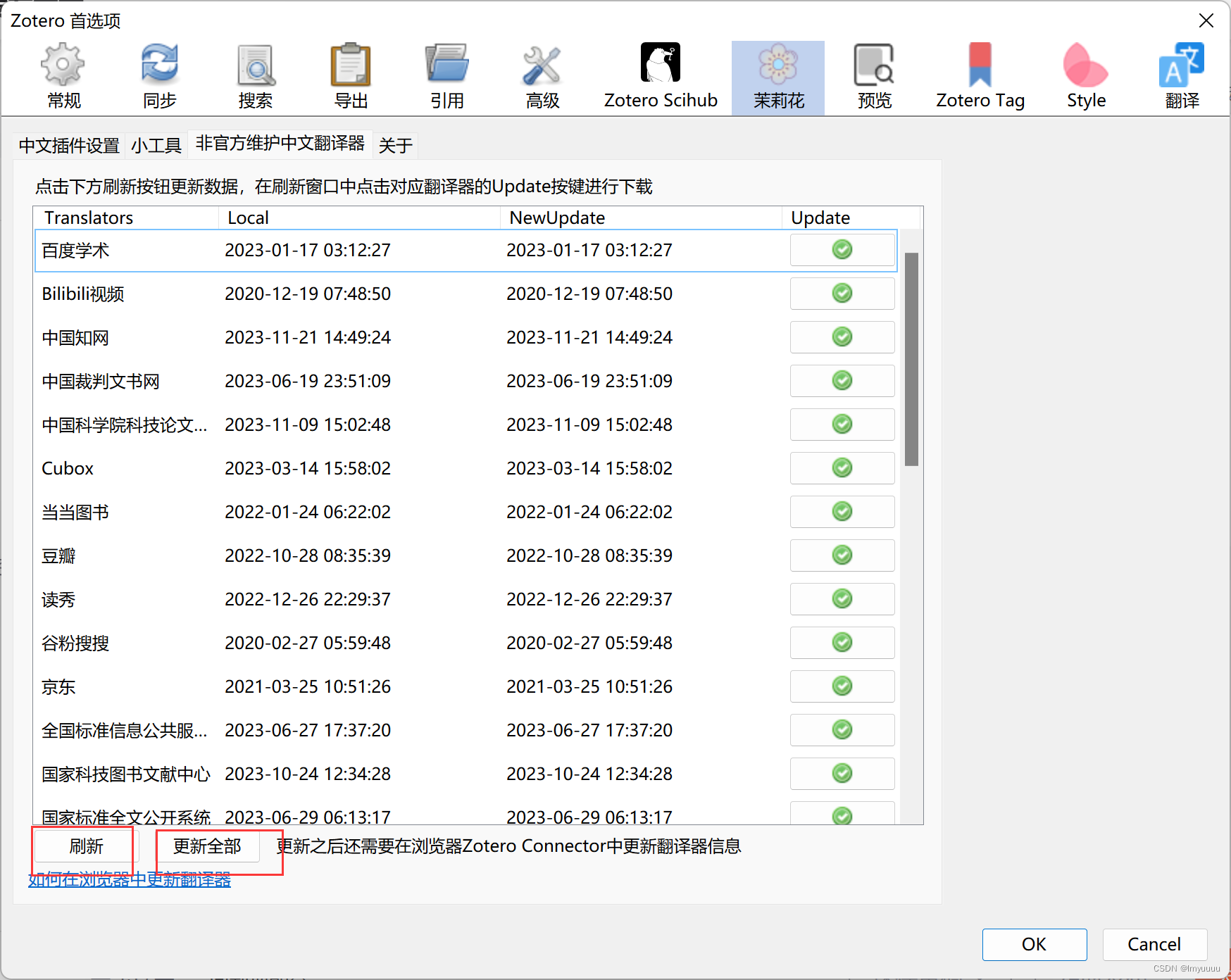The image size is (1231, 980).
Task: Open the 高级 advanced preferences pane
Action: coord(543,77)
